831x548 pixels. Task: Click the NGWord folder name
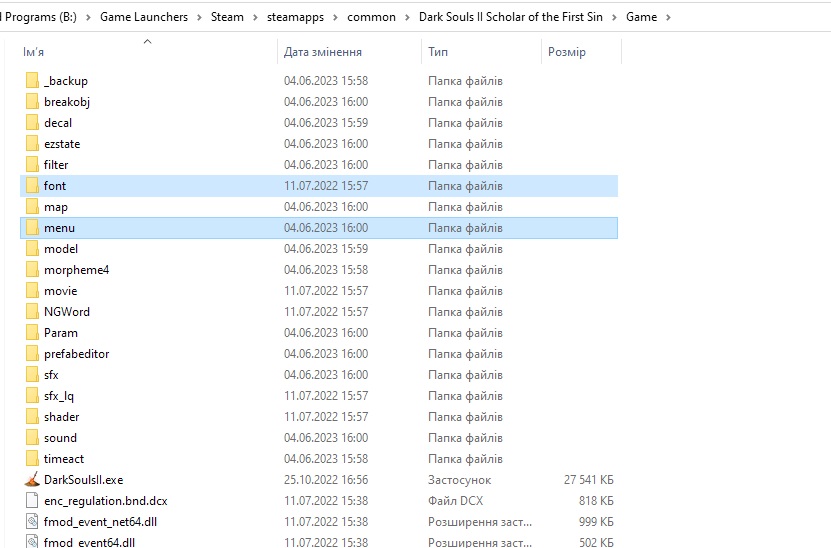[67, 312]
